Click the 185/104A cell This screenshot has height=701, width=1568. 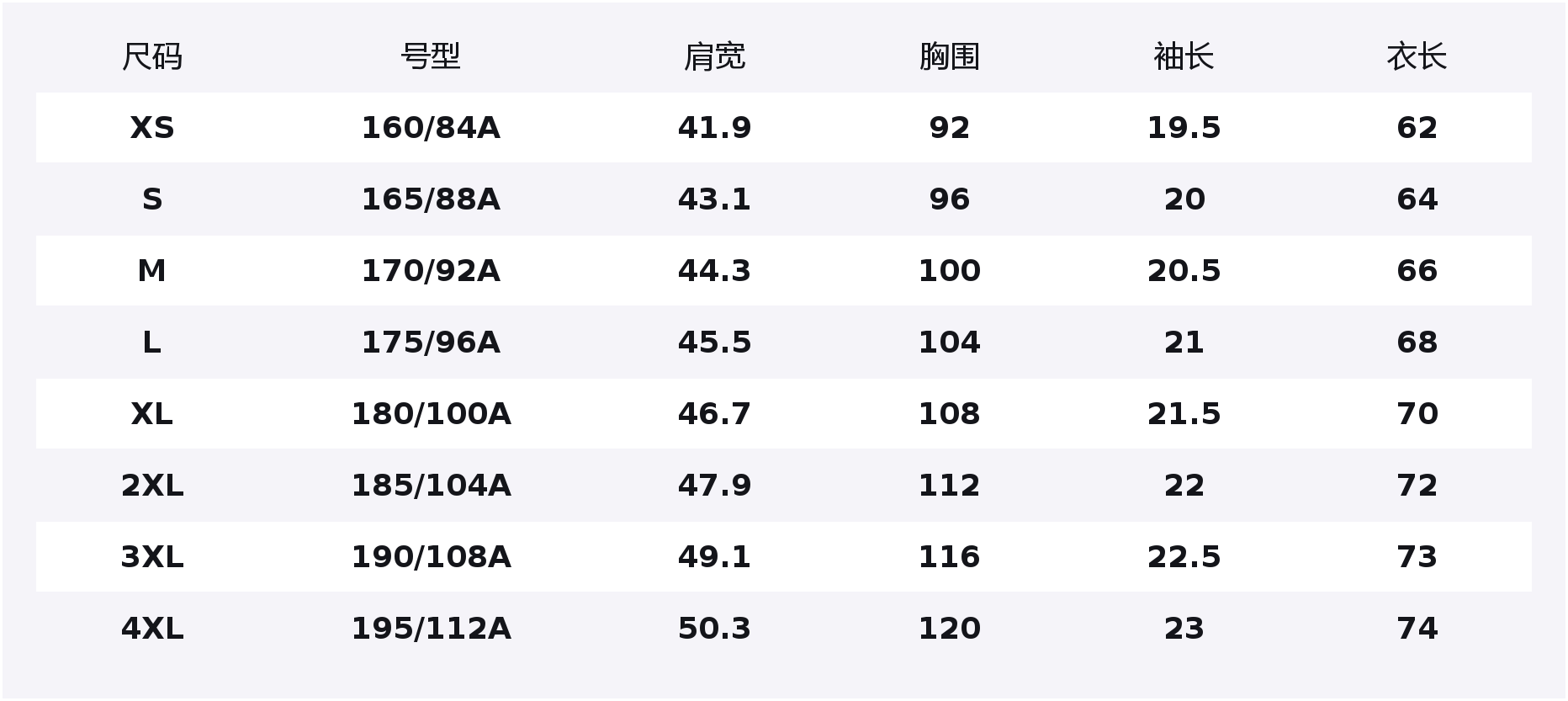tap(431, 486)
